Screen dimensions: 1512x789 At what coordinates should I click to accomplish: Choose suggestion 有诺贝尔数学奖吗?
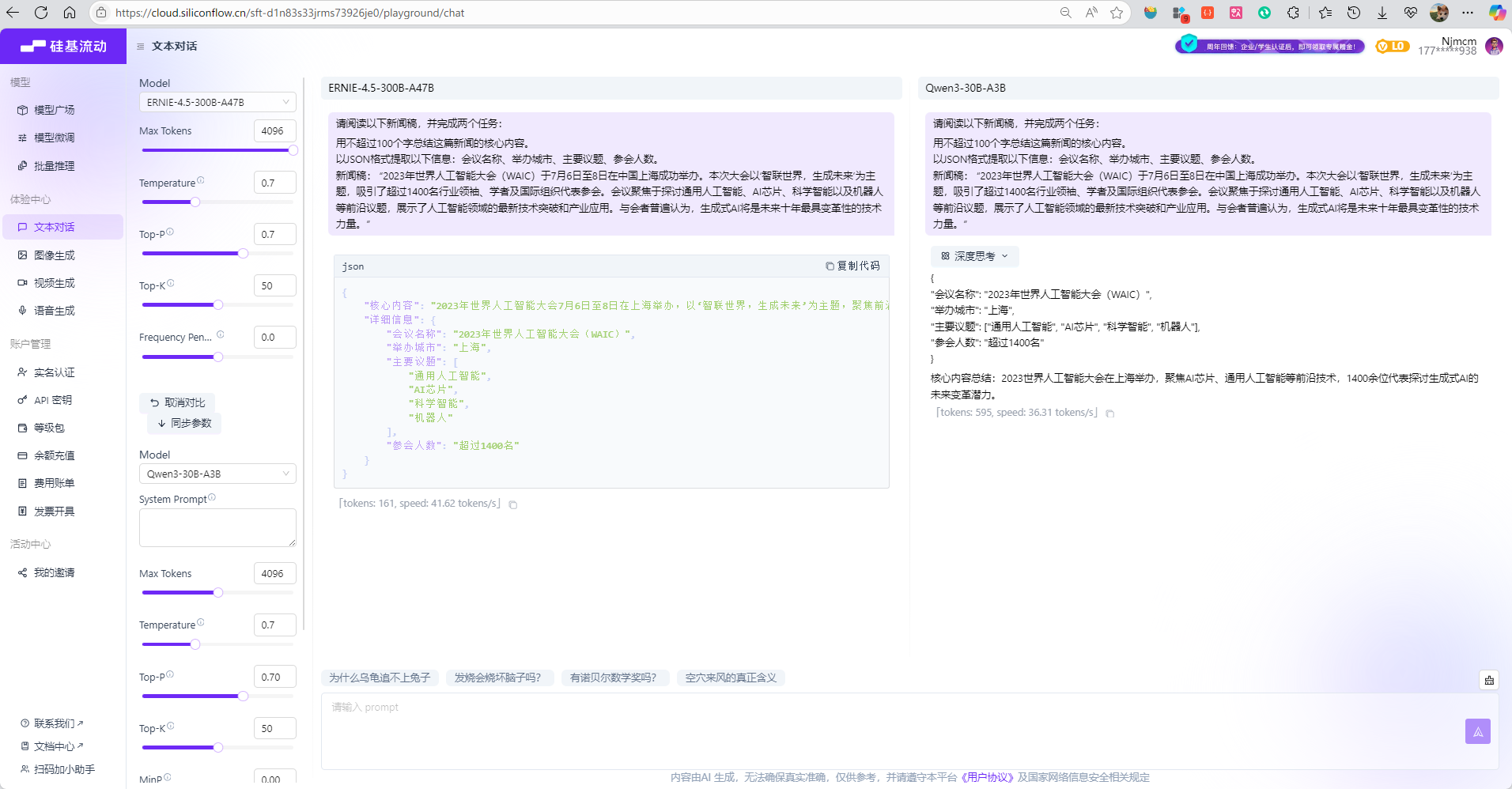[x=614, y=678]
